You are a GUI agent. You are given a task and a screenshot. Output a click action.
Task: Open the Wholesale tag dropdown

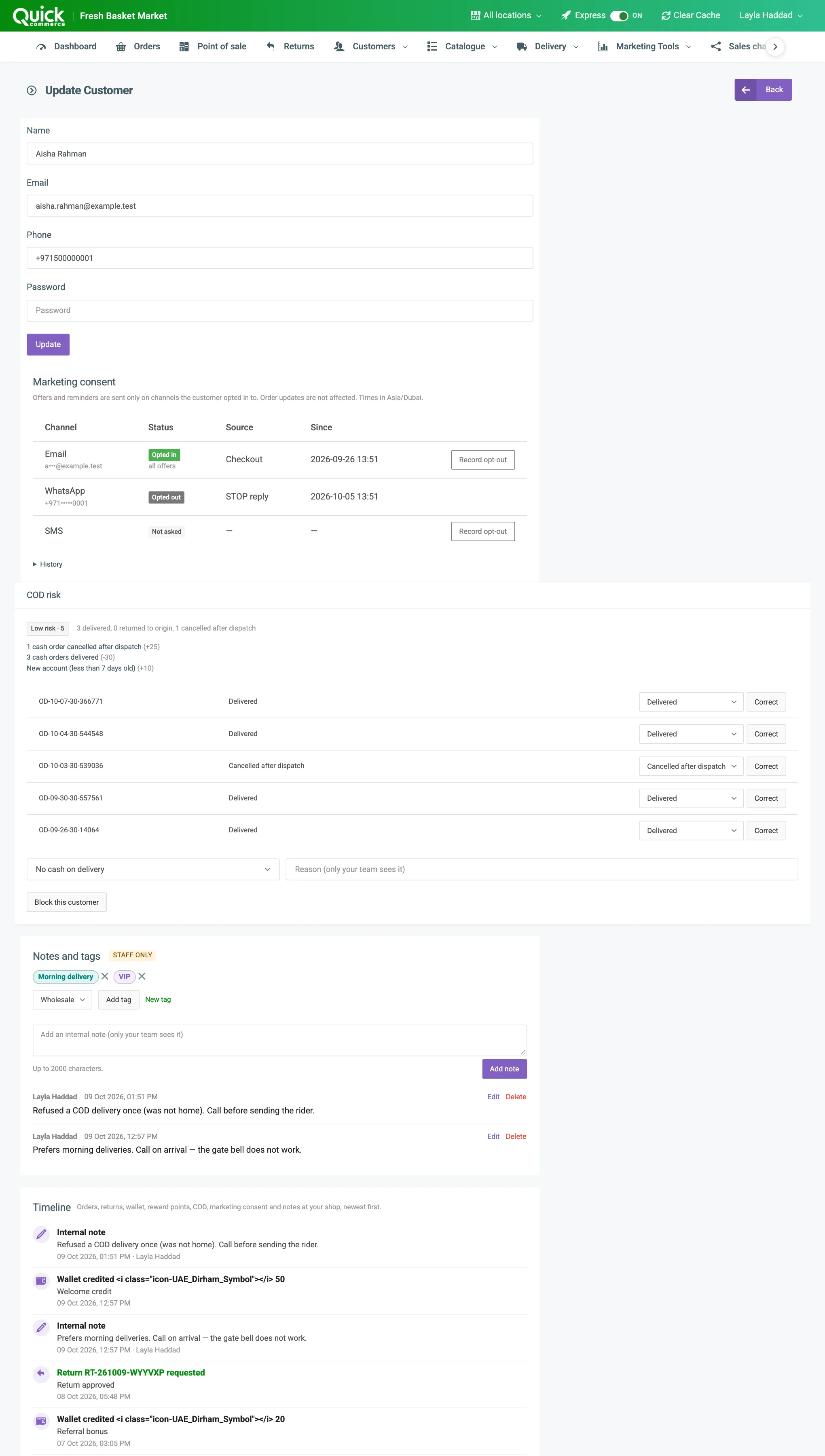point(62,999)
